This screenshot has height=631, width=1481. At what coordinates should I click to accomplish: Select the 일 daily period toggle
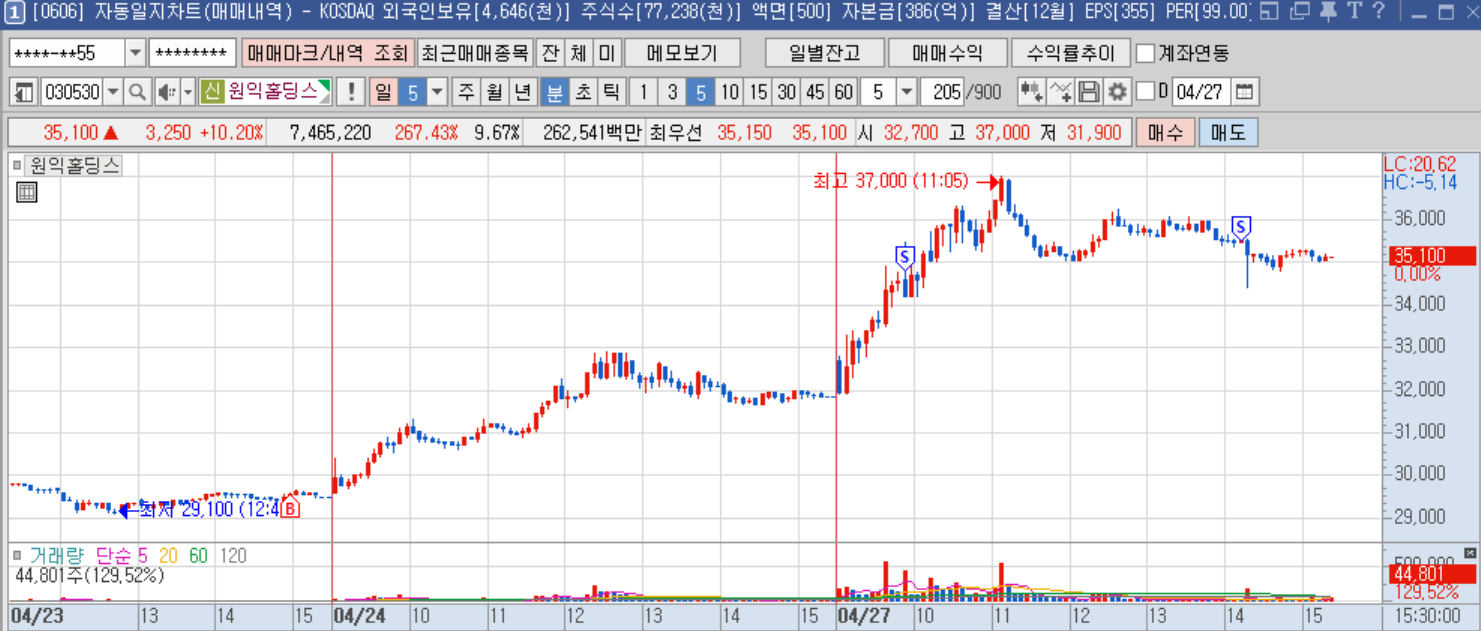click(382, 92)
